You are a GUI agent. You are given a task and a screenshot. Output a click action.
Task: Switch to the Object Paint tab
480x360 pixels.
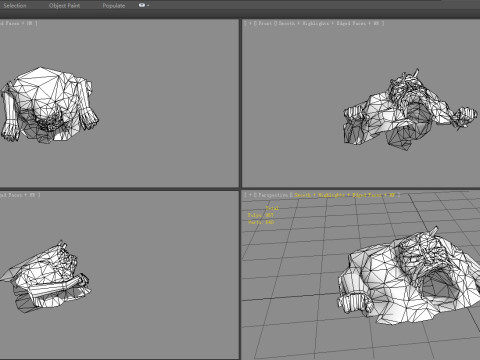(64, 6)
